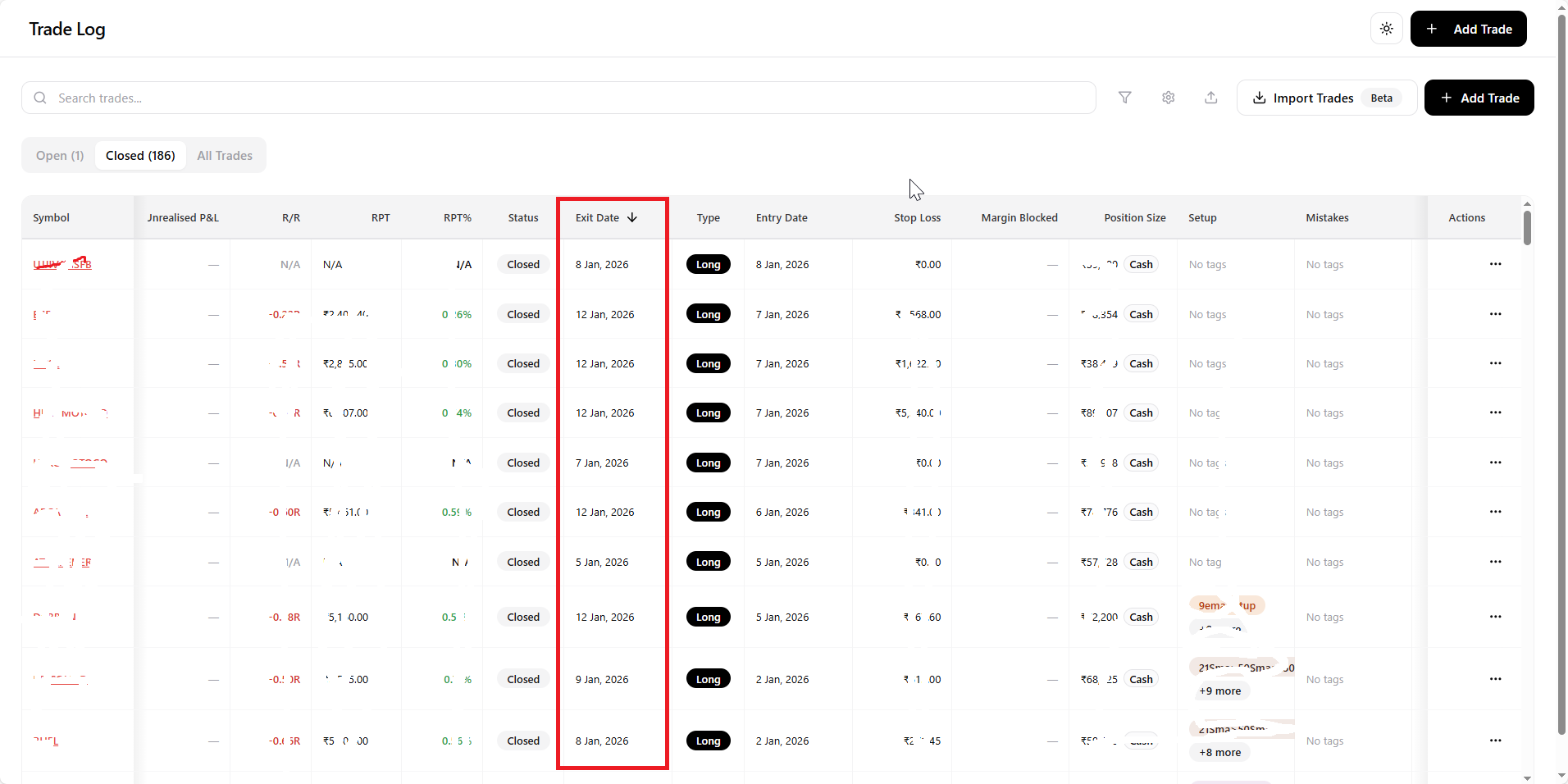Sort by the R/R column header
This screenshot has height=784, width=1568.
pos(291,217)
